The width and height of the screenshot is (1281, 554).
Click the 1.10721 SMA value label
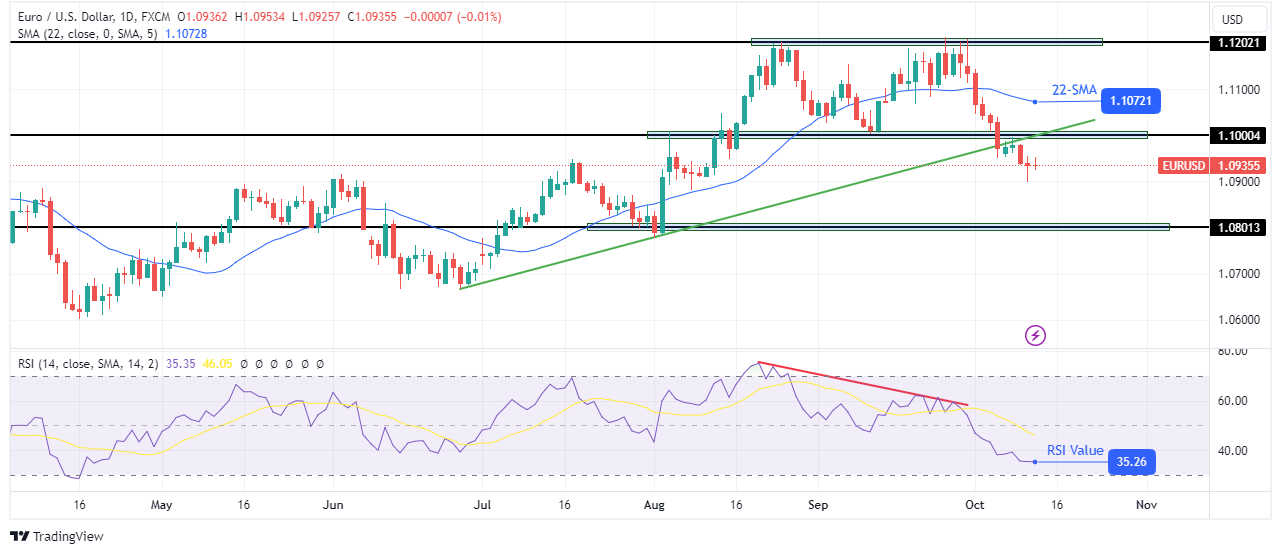pyautogui.click(x=1130, y=101)
